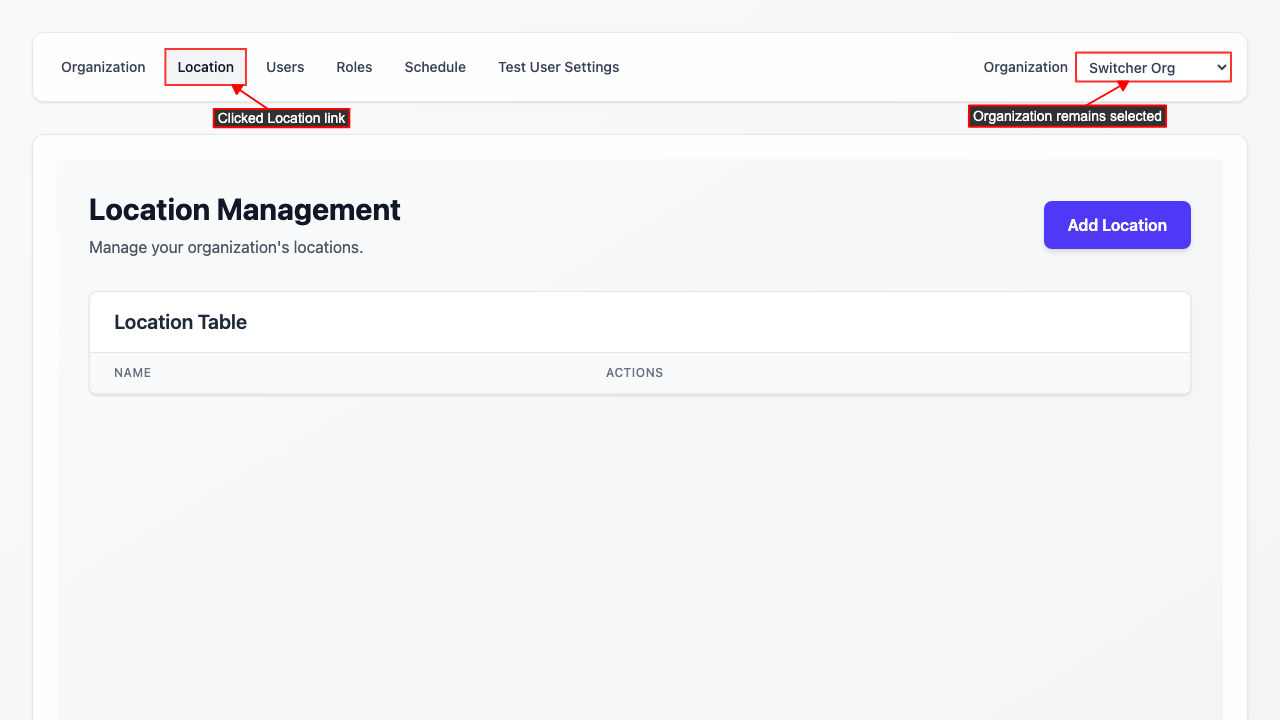Viewport: 1280px width, 720px height.
Task: Click the dropdown chevron next to Switcher Org
Action: [1220, 67]
